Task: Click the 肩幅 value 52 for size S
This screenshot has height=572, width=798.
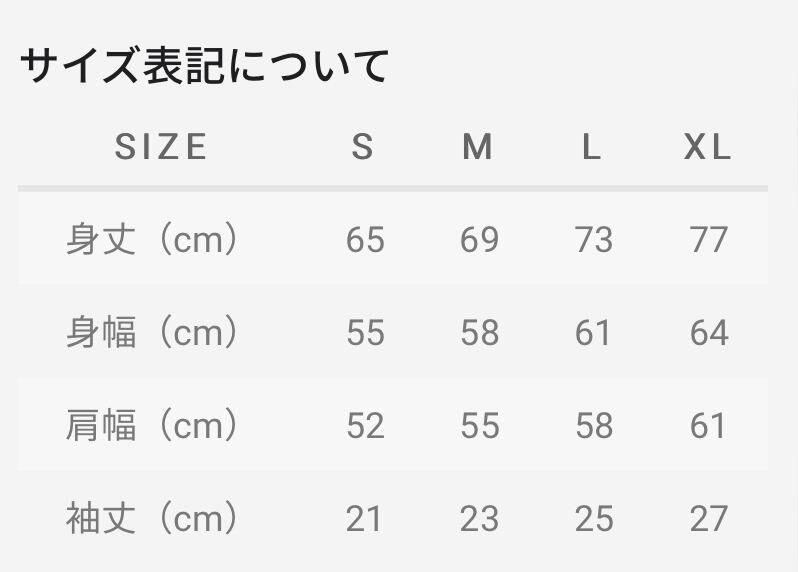Action: 365,426
